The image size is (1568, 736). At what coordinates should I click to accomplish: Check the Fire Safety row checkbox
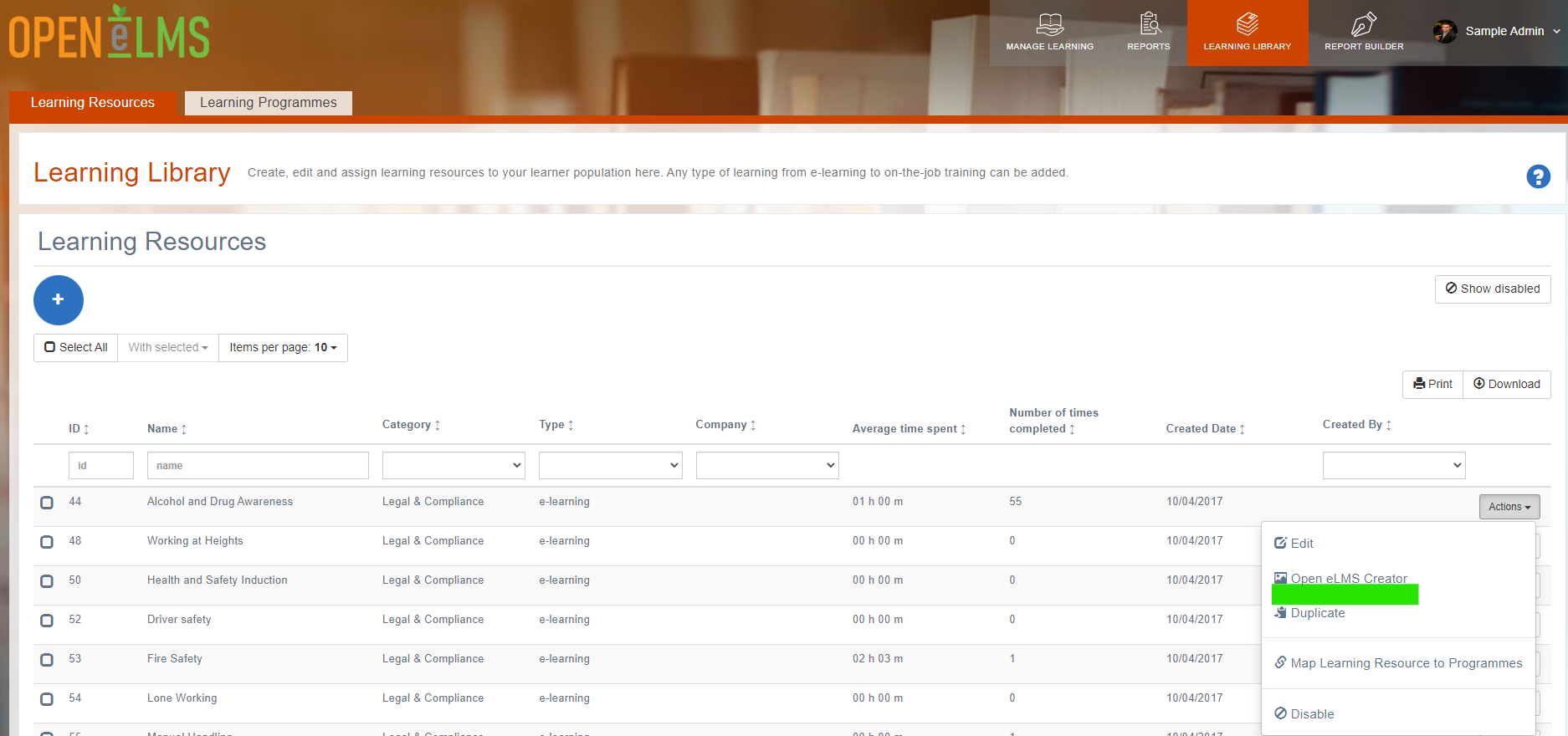coord(47,660)
